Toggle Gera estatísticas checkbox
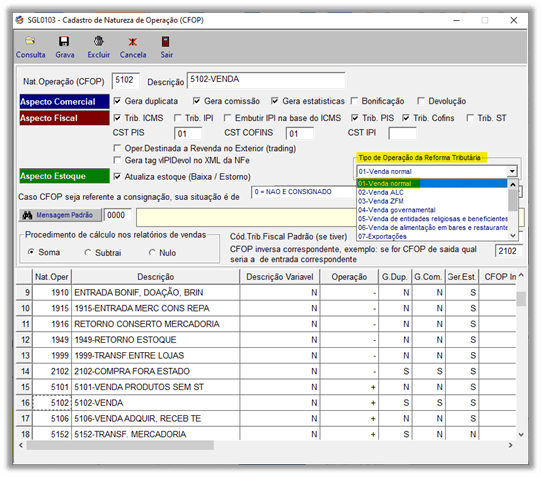Viewport: 541px width, 477px height. pyautogui.click(x=275, y=101)
